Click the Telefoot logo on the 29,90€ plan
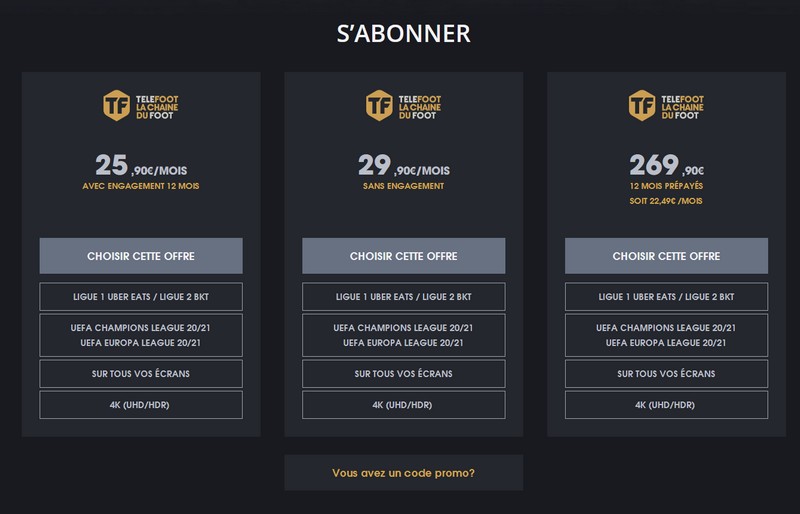The image size is (800, 514). pos(403,105)
